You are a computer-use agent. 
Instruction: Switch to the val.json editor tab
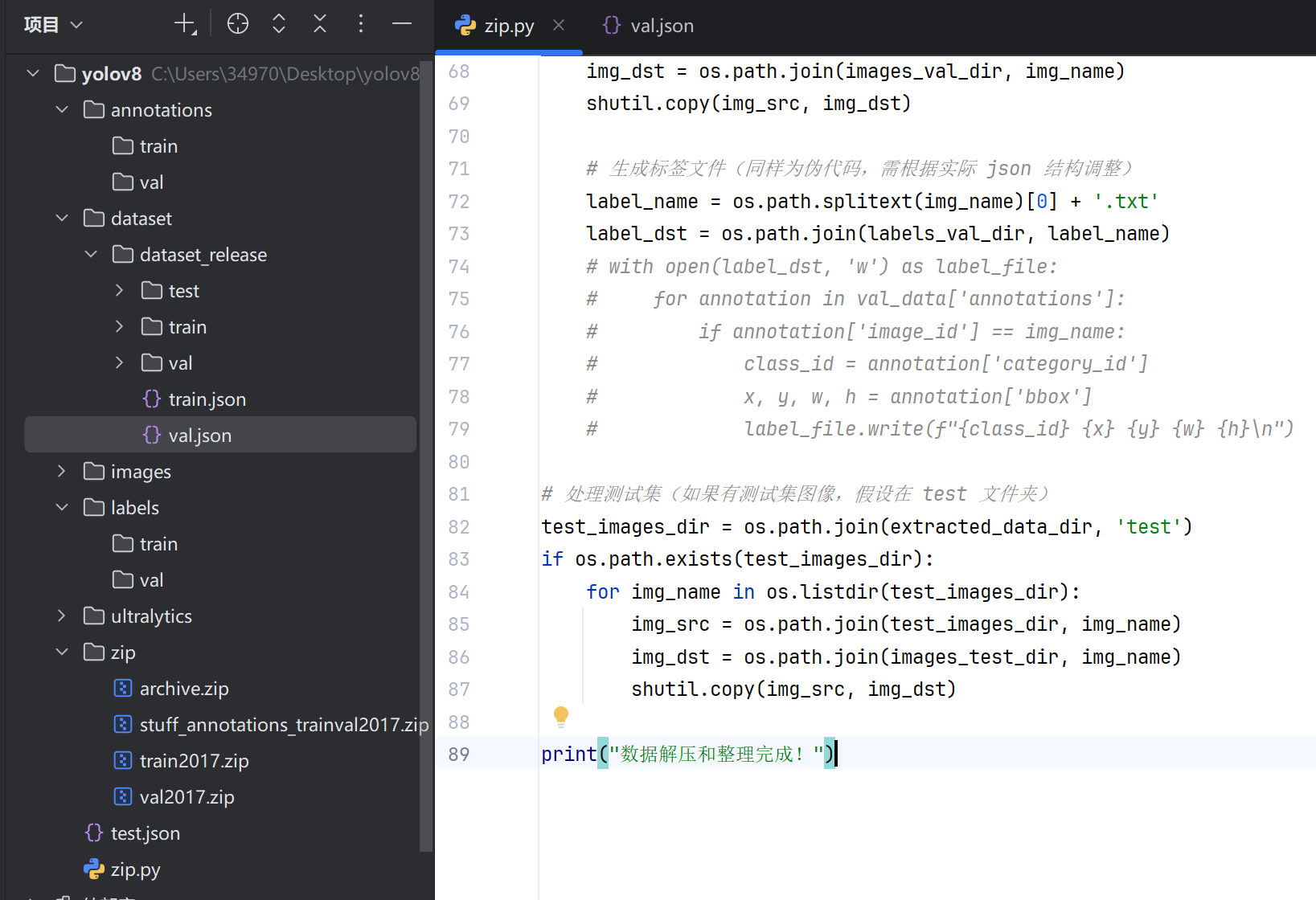(648, 26)
